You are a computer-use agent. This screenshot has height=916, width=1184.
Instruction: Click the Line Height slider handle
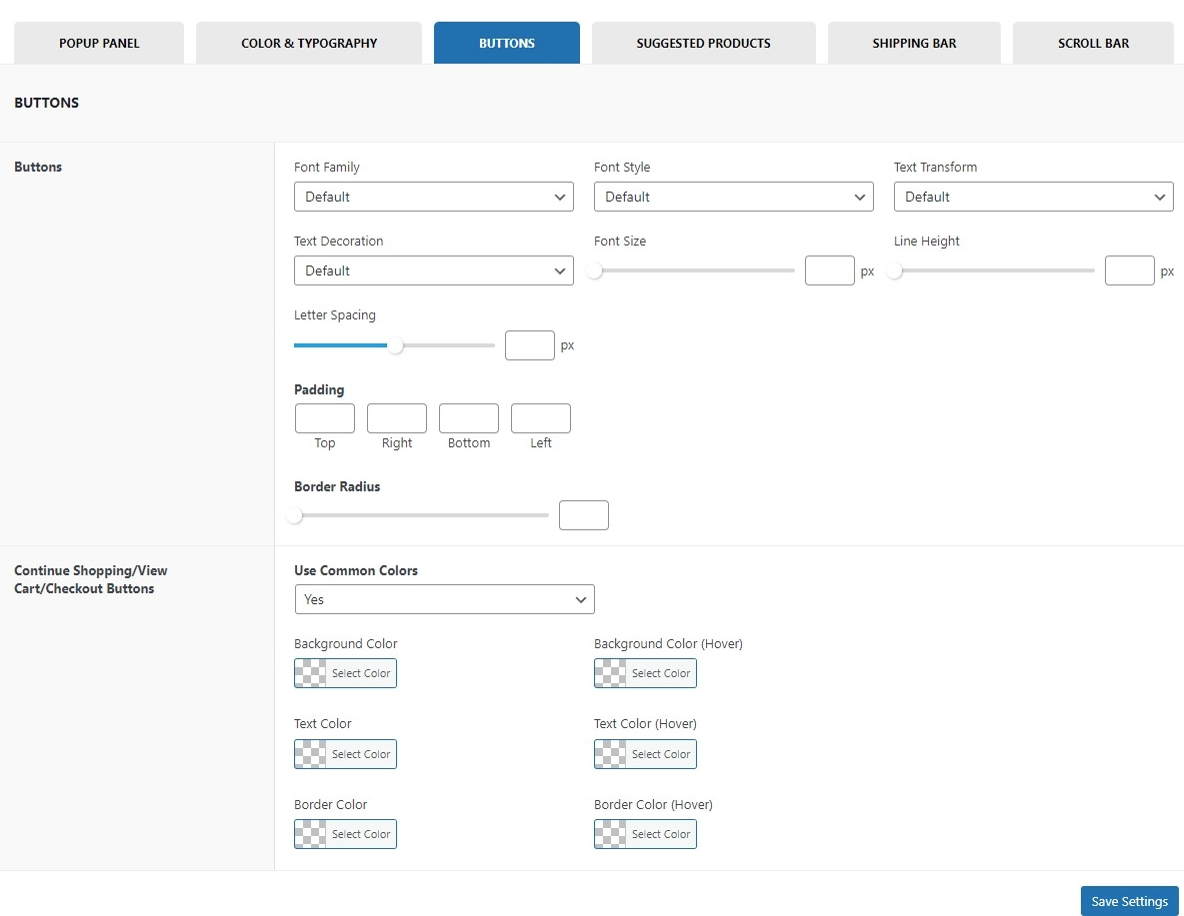click(895, 270)
